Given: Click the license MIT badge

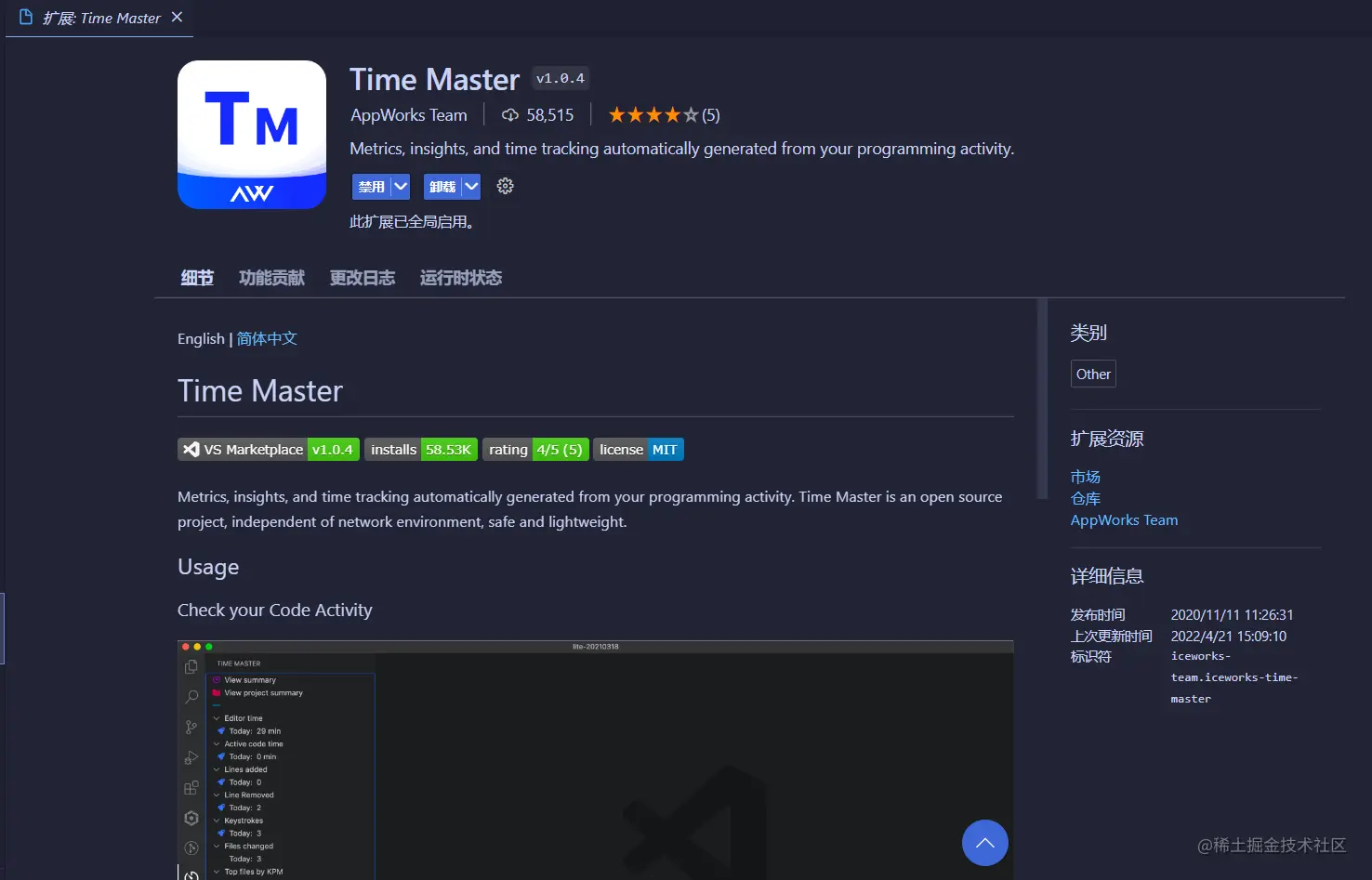Looking at the screenshot, I should pos(639,450).
